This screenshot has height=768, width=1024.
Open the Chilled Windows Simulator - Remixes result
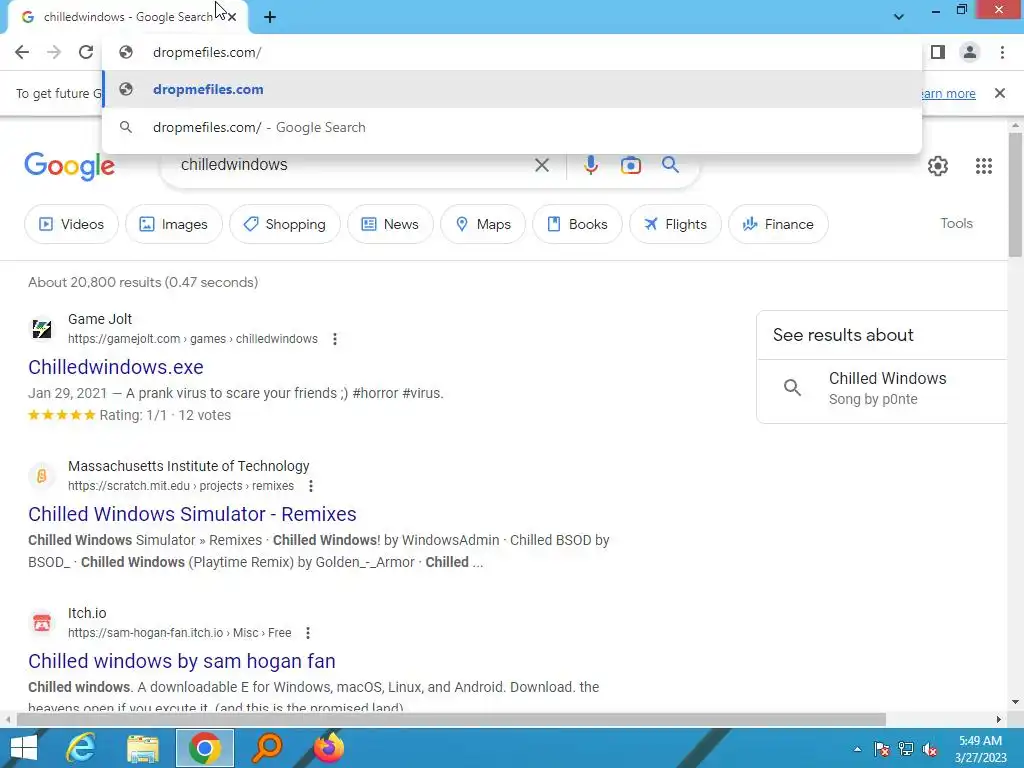(192, 514)
